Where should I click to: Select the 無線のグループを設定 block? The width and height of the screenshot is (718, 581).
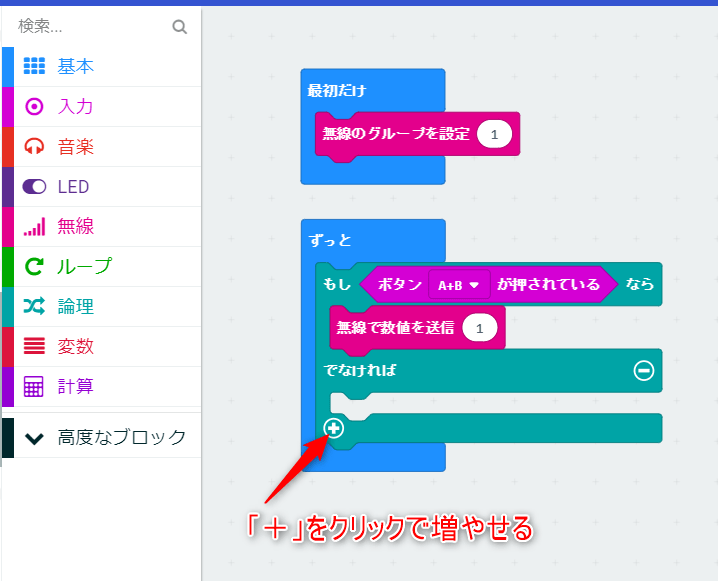point(396,134)
